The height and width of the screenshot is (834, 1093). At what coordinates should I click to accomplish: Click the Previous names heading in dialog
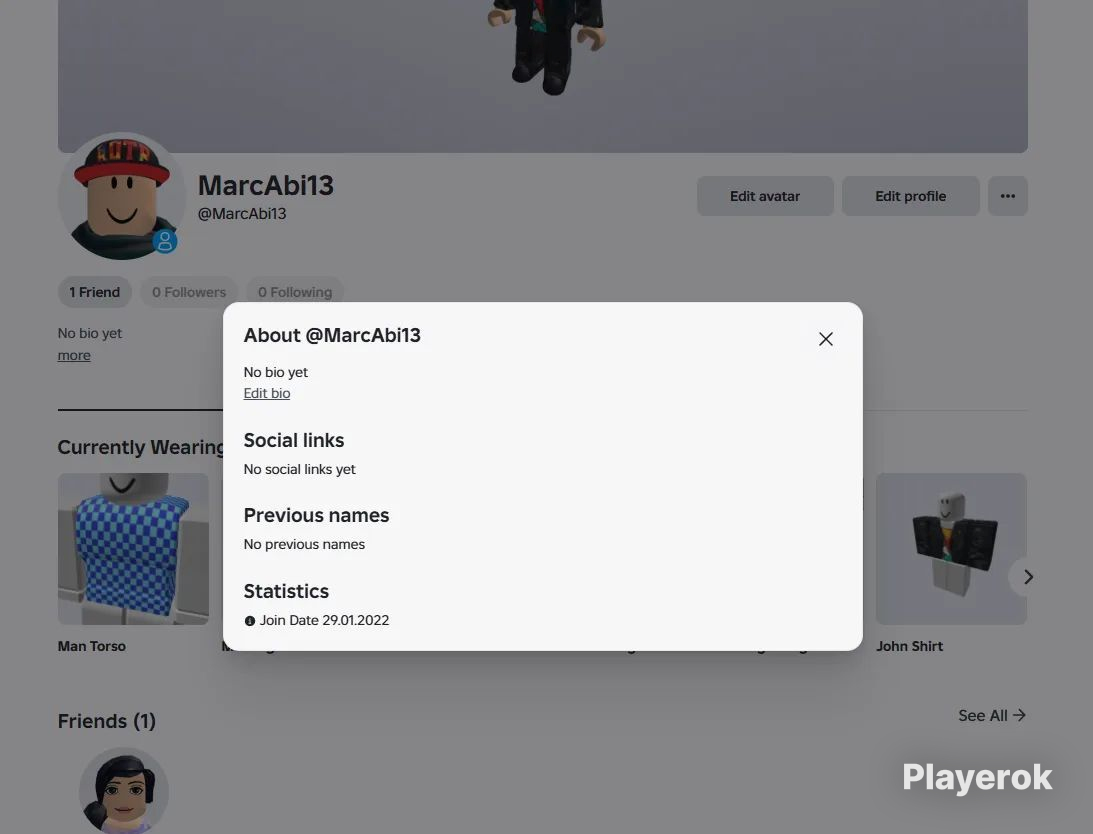(x=316, y=515)
